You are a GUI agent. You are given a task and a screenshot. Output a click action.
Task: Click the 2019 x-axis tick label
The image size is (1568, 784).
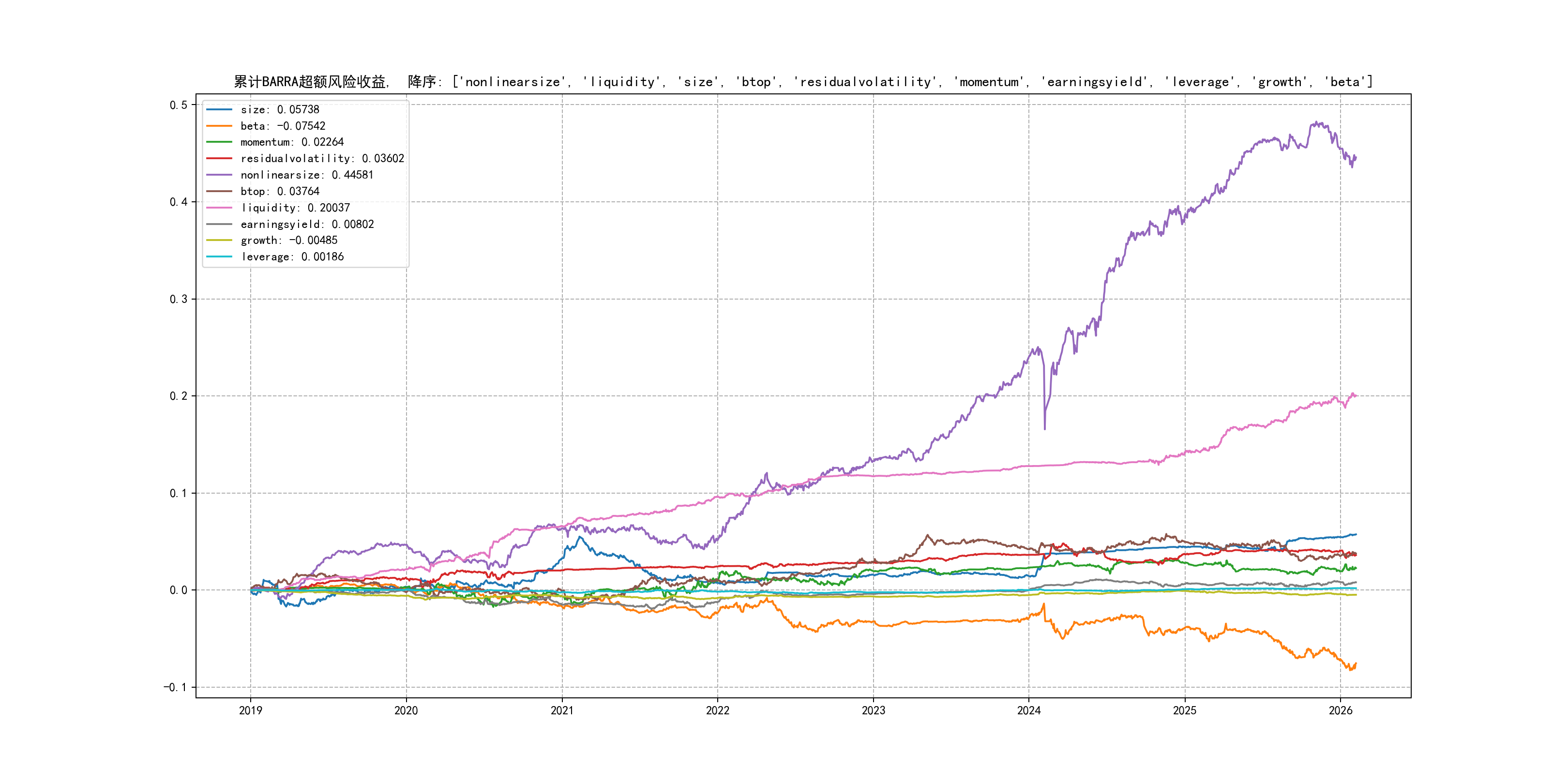tap(250, 710)
